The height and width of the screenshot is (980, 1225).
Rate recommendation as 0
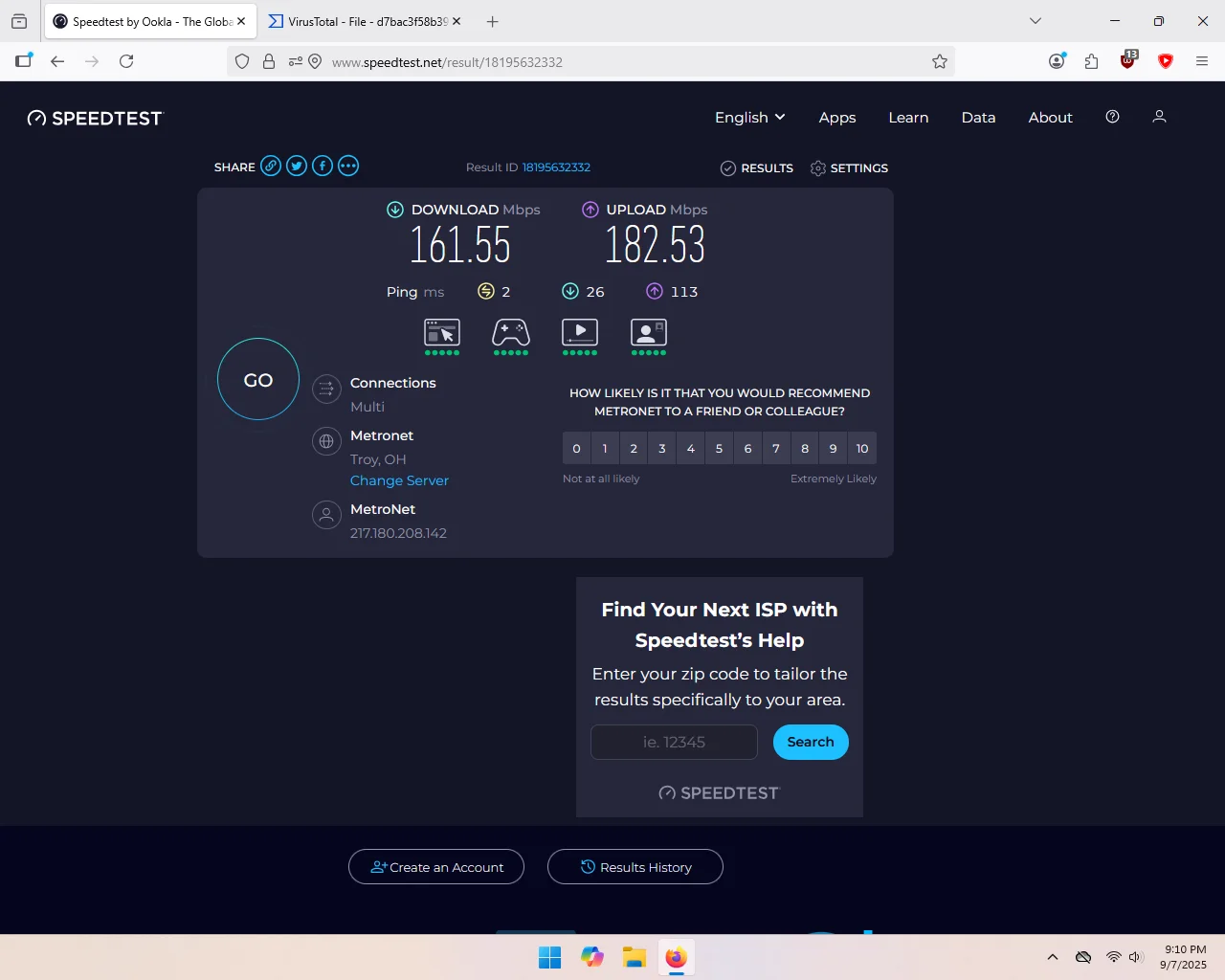point(576,448)
